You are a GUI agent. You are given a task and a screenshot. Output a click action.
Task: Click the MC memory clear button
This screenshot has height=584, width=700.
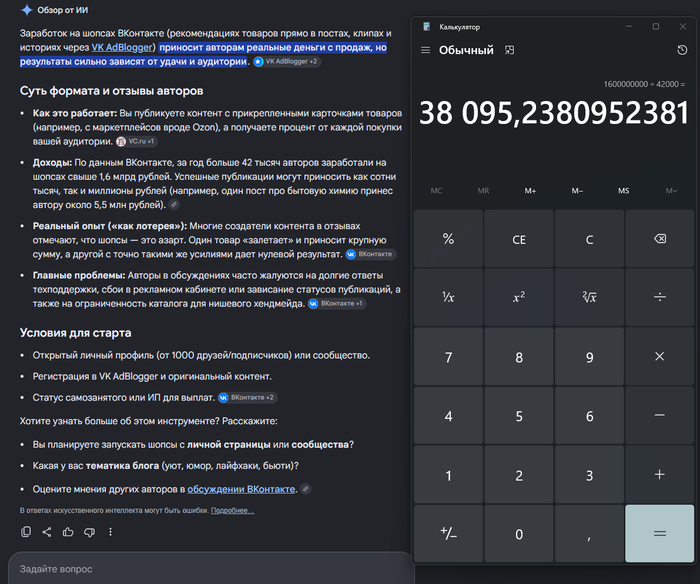pyautogui.click(x=436, y=191)
